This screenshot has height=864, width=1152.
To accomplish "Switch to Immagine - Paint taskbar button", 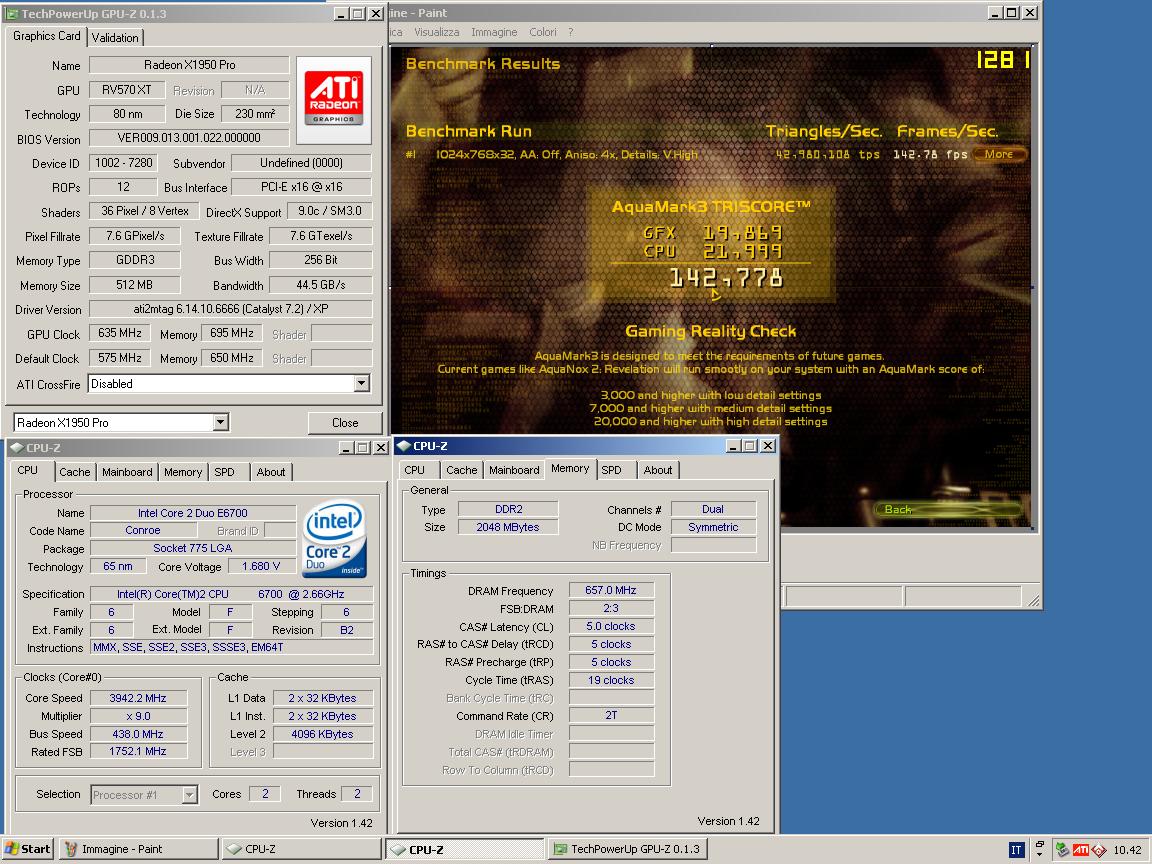I will coord(139,849).
